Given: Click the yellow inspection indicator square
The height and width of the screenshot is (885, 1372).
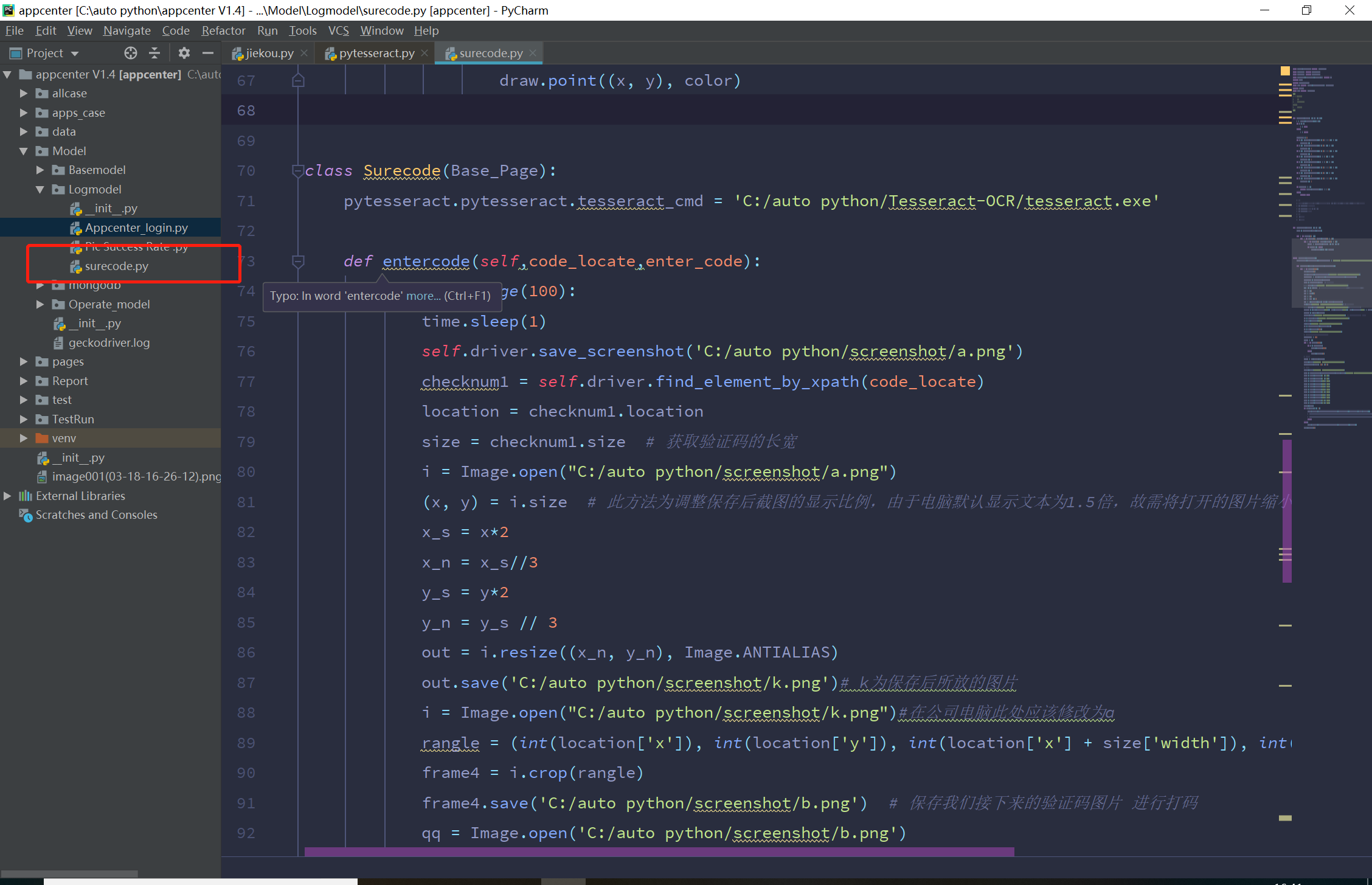Looking at the screenshot, I should [x=1285, y=71].
